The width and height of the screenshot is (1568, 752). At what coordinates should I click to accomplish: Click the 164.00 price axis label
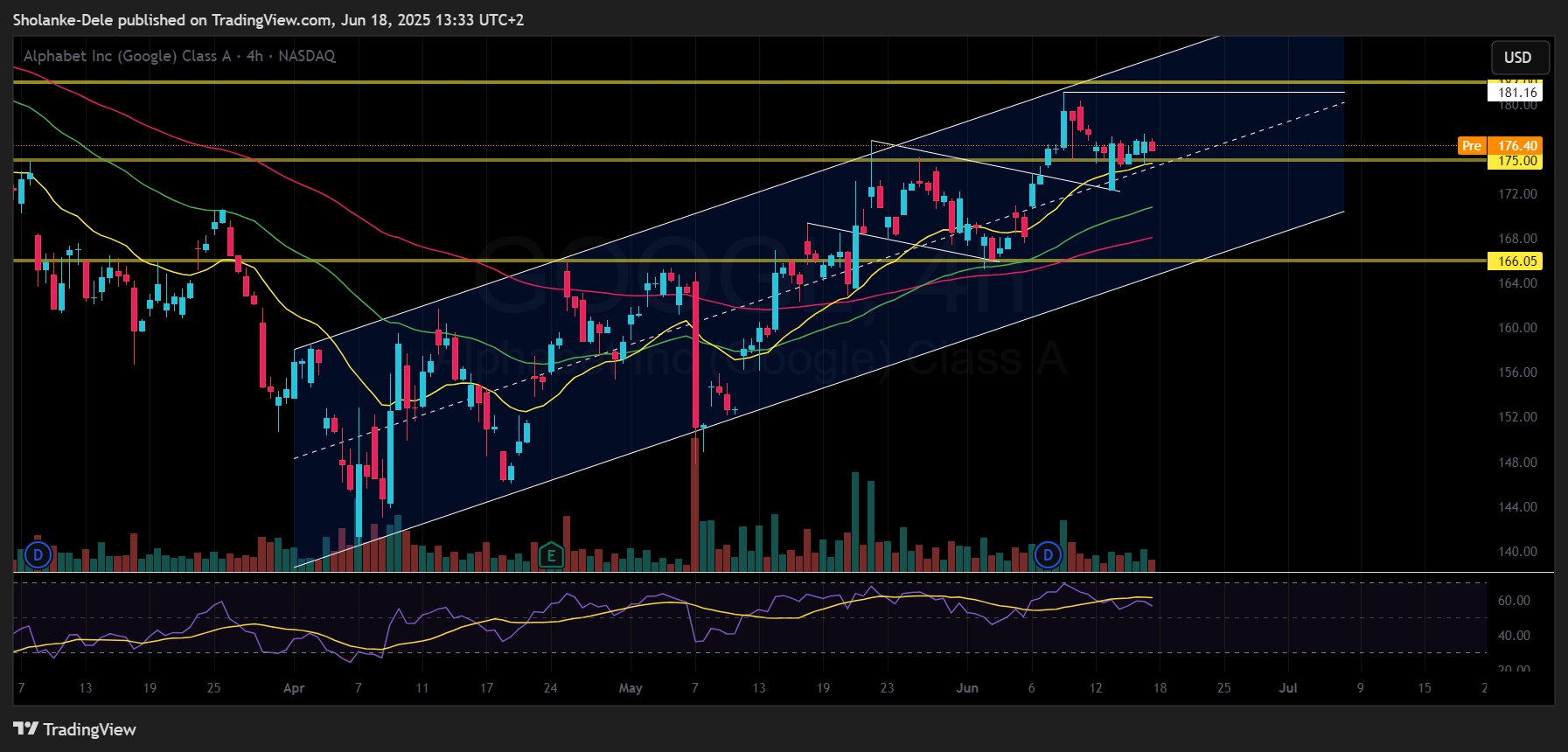point(1517,283)
